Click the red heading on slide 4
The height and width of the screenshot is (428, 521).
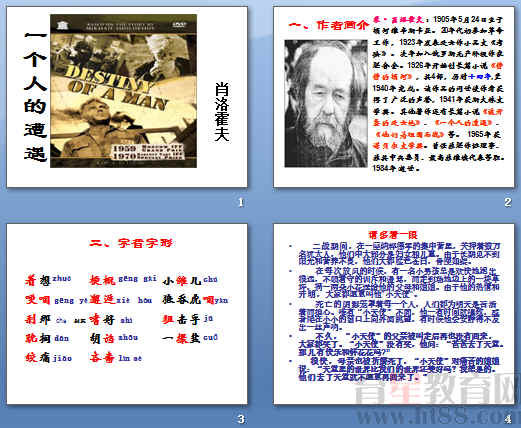(x=393, y=235)
